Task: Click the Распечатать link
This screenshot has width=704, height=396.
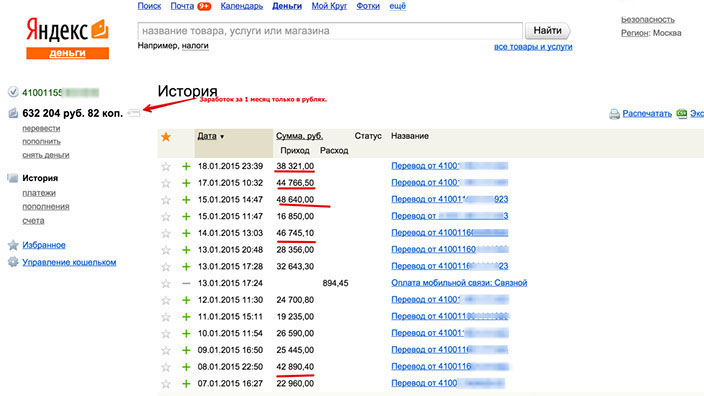Action: coord(647,114)
